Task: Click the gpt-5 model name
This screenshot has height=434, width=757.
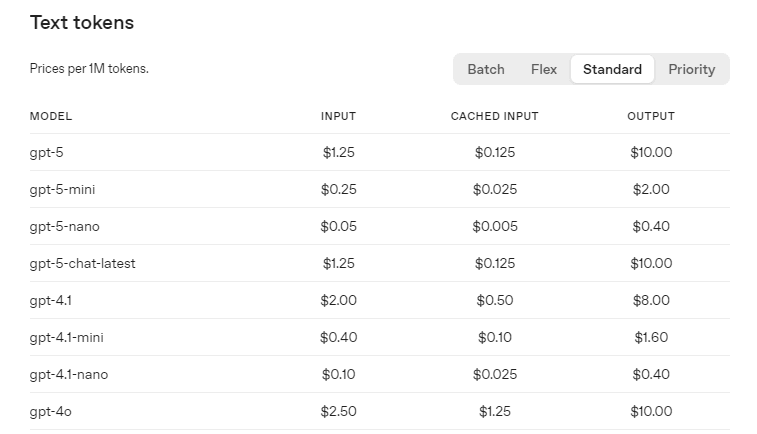Action: 46,153
